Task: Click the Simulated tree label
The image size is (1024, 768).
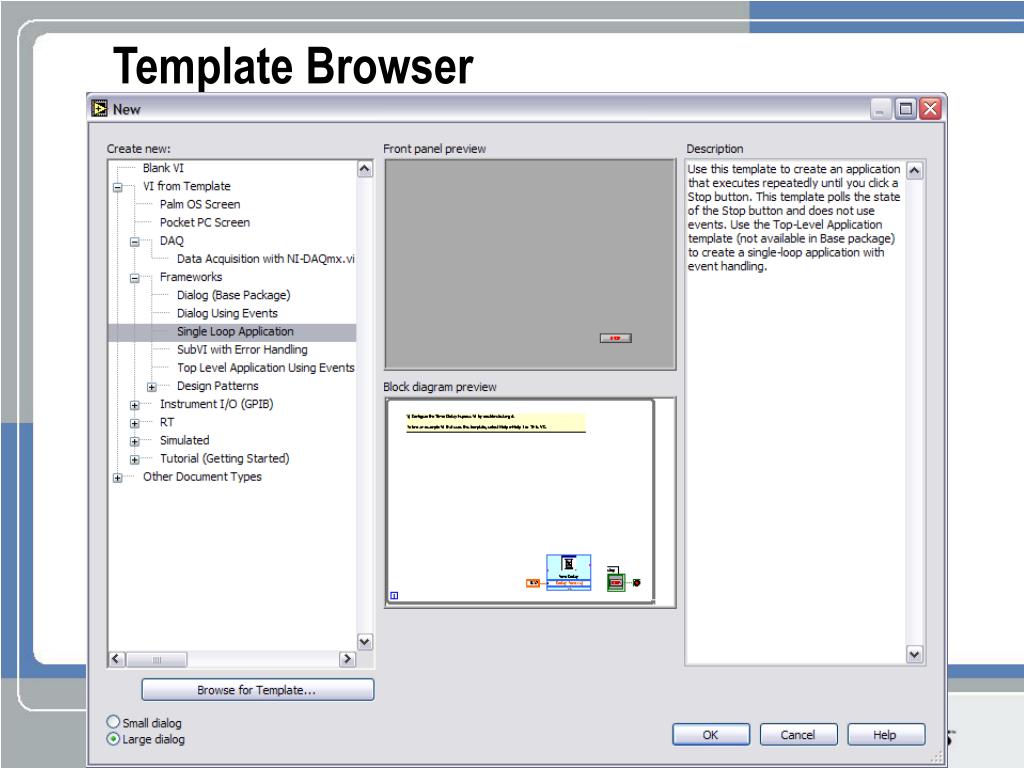Action: click(184, 440)
